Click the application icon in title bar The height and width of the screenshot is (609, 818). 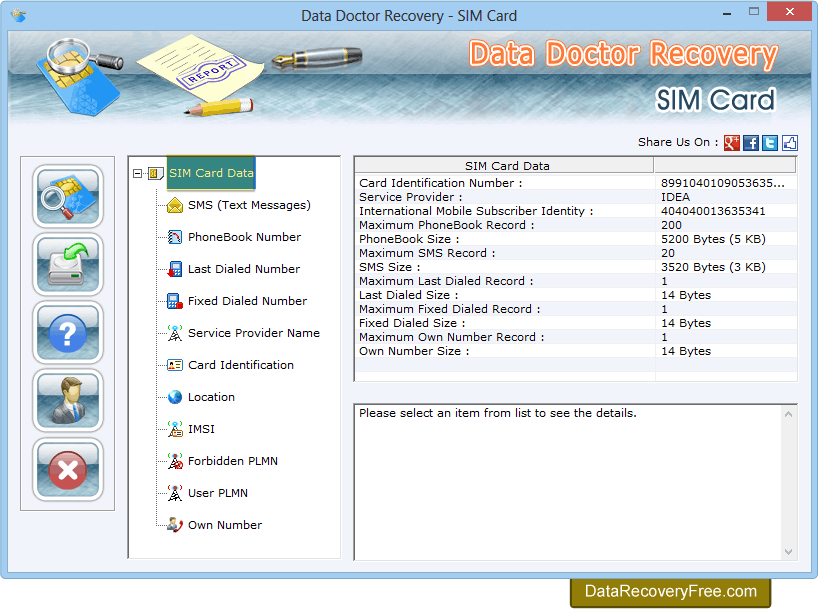(x=18, y=16)
